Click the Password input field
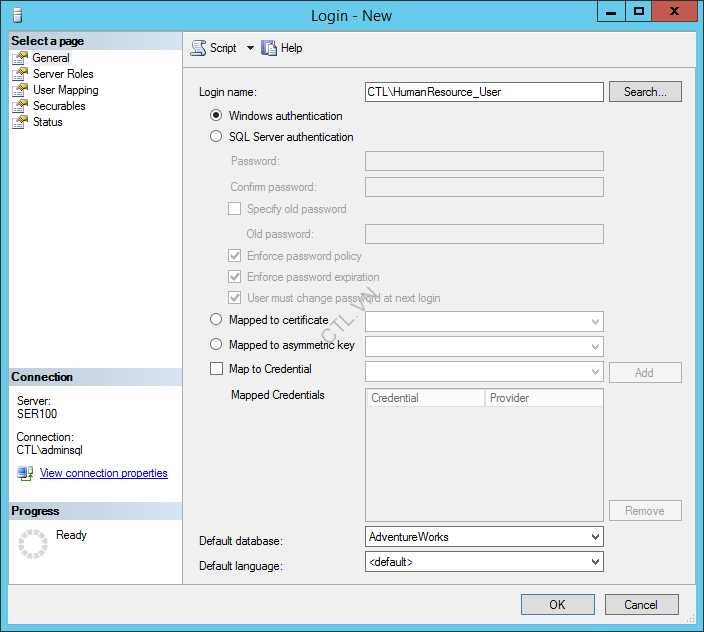 click(x=484, y=161)
